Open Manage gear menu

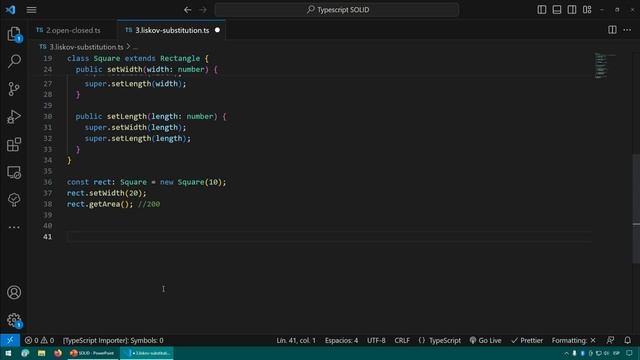tap(14, 320)
